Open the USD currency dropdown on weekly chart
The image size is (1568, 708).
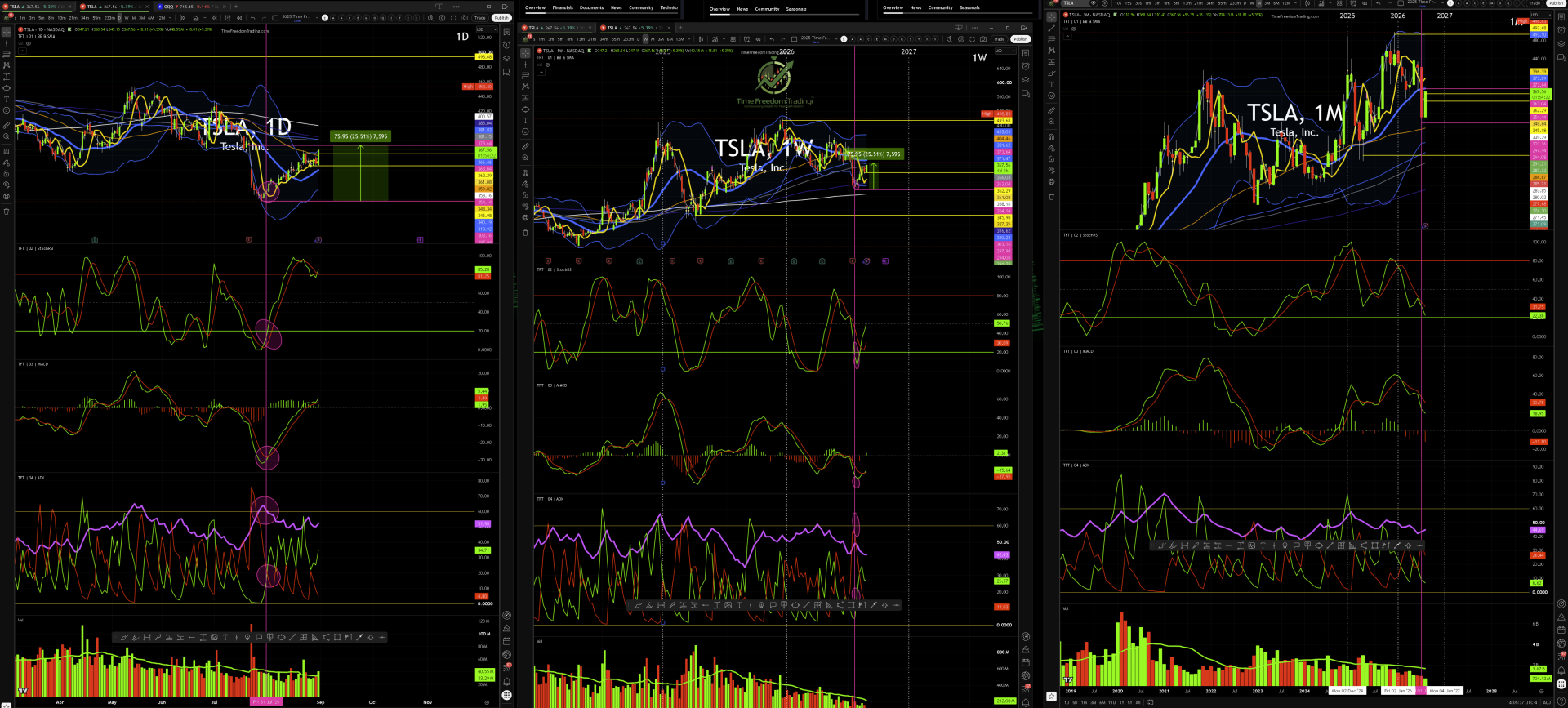click(1005, 51)
